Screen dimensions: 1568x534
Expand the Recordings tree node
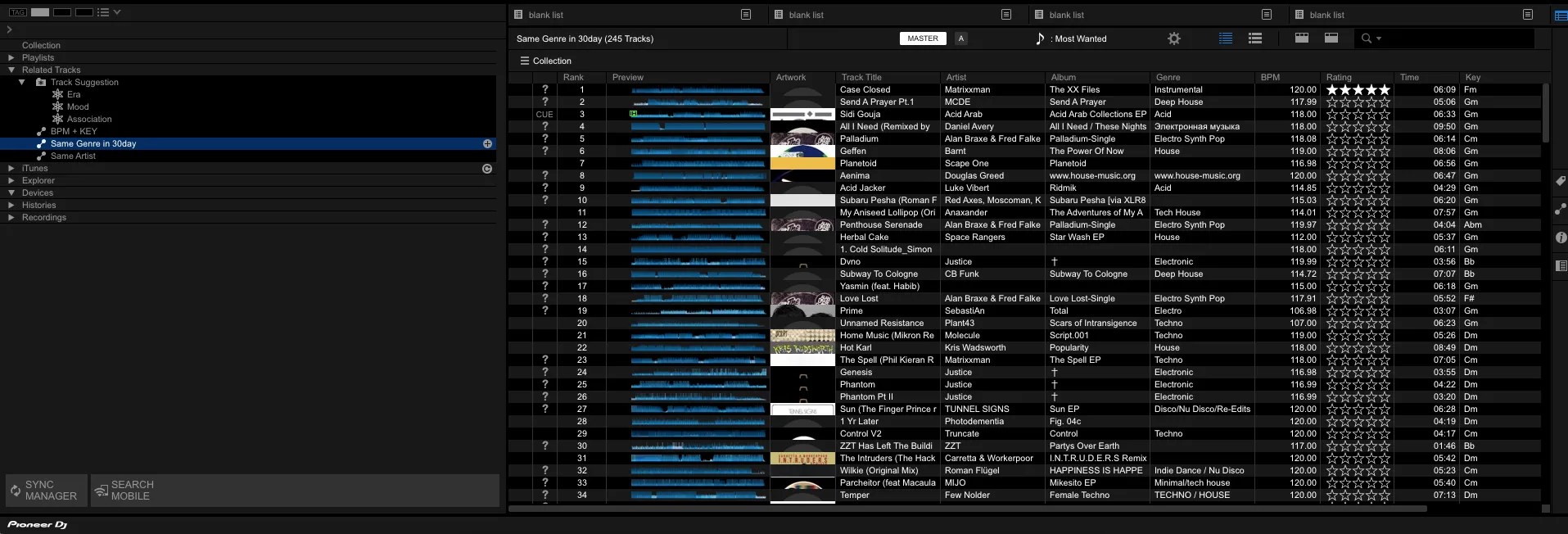(11, 217)
